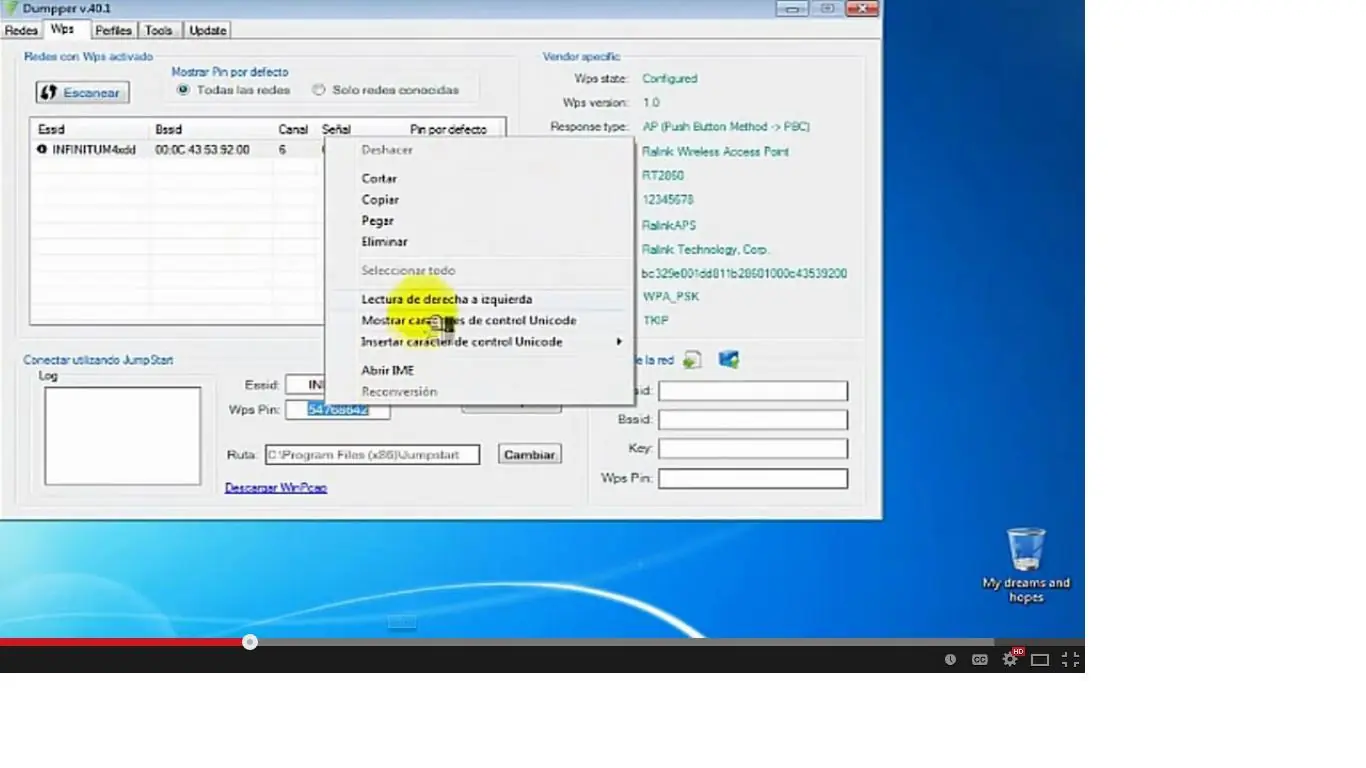This screenshot has height=768, width=1366.
Task: Expand Insertar carácter de control Unicode submenu
Action: 479,341
